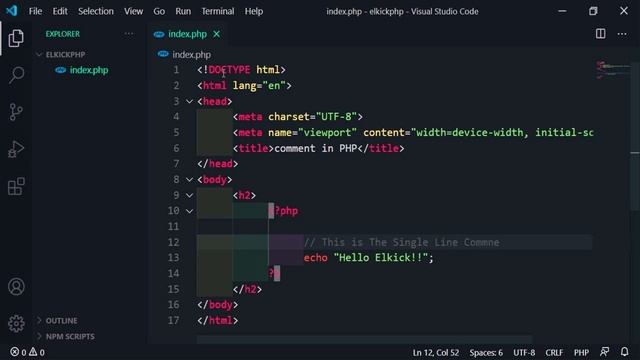The width and height of the screenshot is (640, 360).
Task: Open the Run menu
Action: pyautogui.click(x=183, y=11)
